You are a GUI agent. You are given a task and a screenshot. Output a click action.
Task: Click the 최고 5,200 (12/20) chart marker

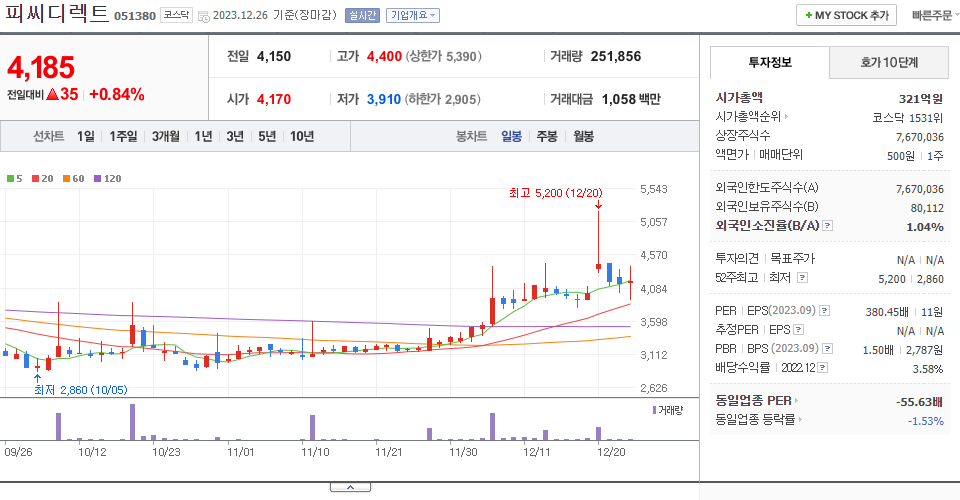click(555, 193)
